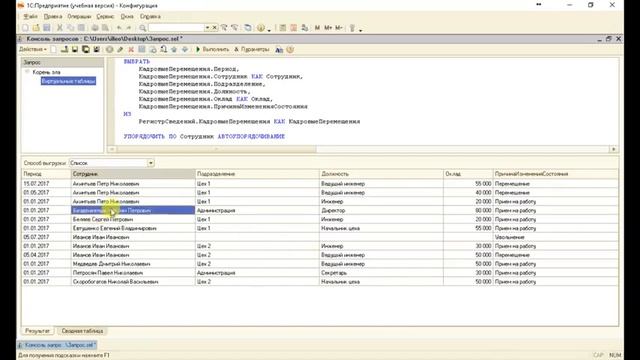Click in the query text editor on ВЫБРАТЬ
This screenshot has height=360, width=640.
point(137,62)
